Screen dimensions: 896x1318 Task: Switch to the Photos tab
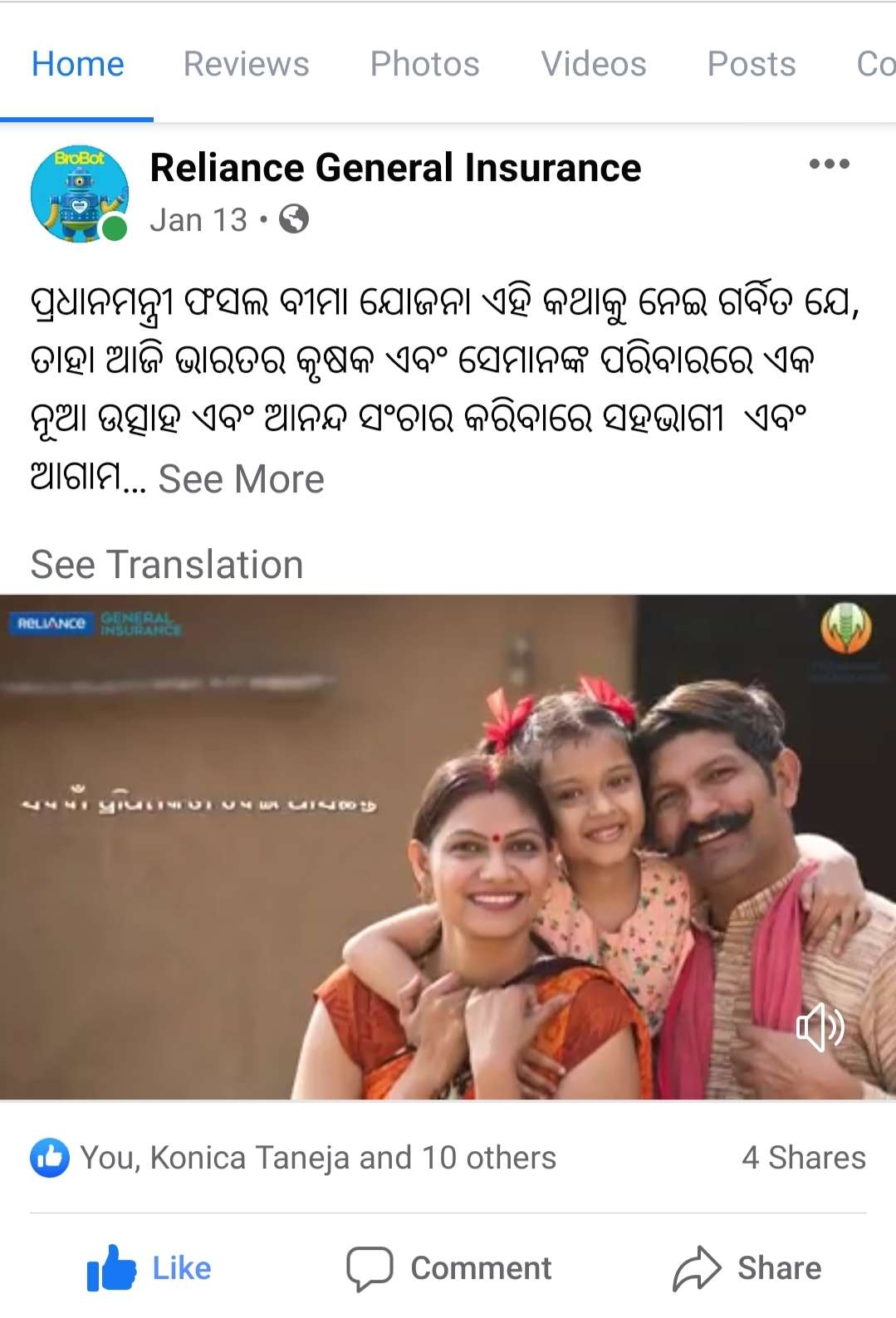424,64
